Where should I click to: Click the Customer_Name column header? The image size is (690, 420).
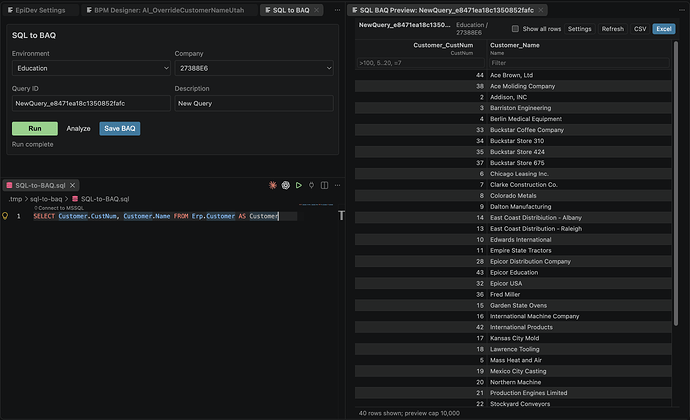click(x=515, y=45)
